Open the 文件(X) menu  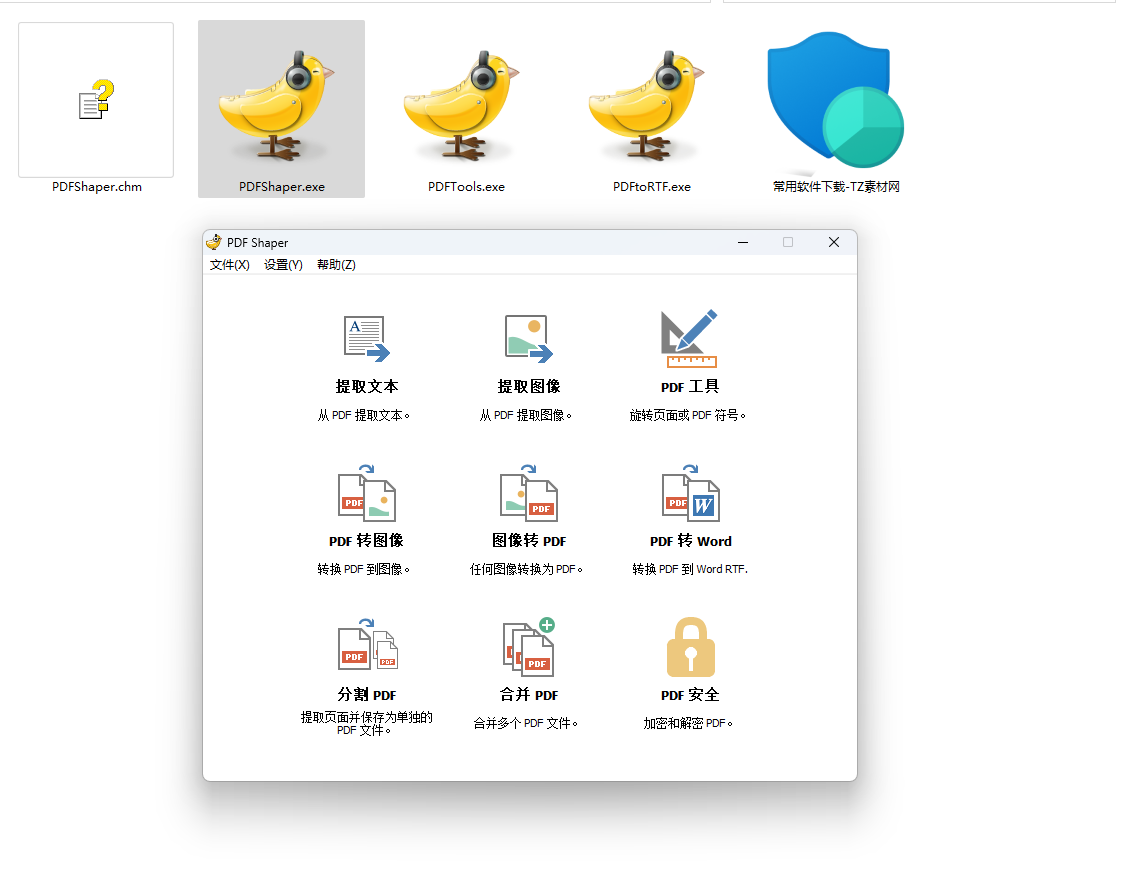pos(230,265)
